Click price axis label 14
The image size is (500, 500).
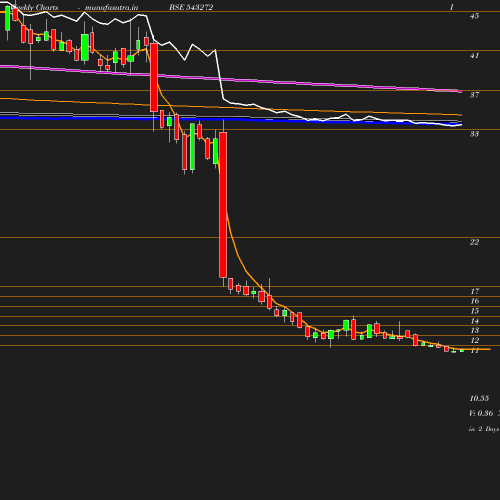[475, 321]
